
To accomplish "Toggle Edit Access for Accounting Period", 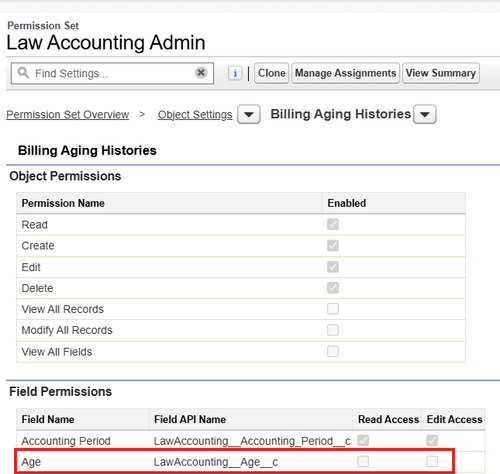I will coord(432,441).
